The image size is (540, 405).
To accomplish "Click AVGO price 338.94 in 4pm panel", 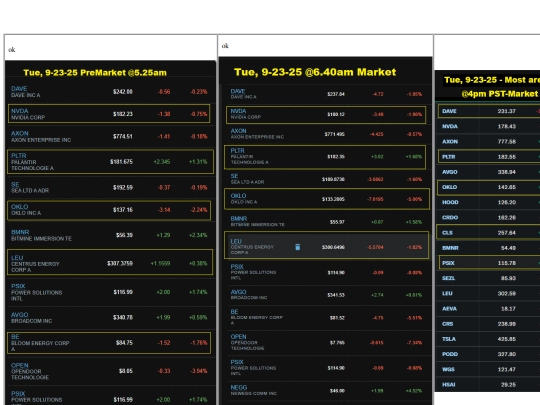I will click(x=507, y=172).
